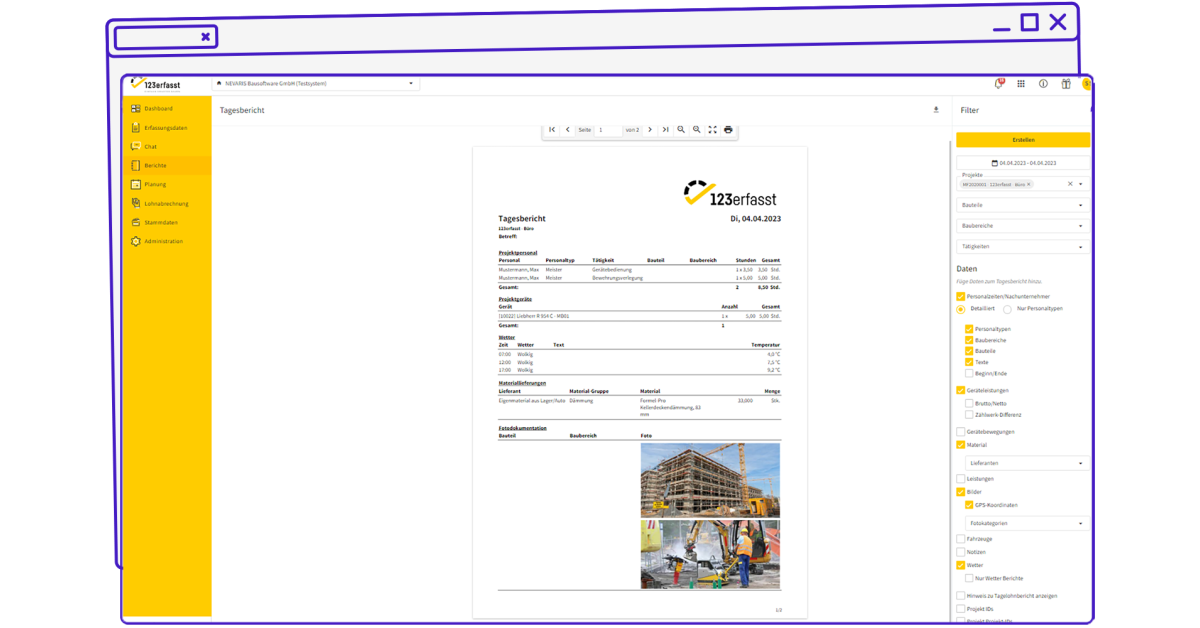Clear all selected Projekte

[1070, 184]
